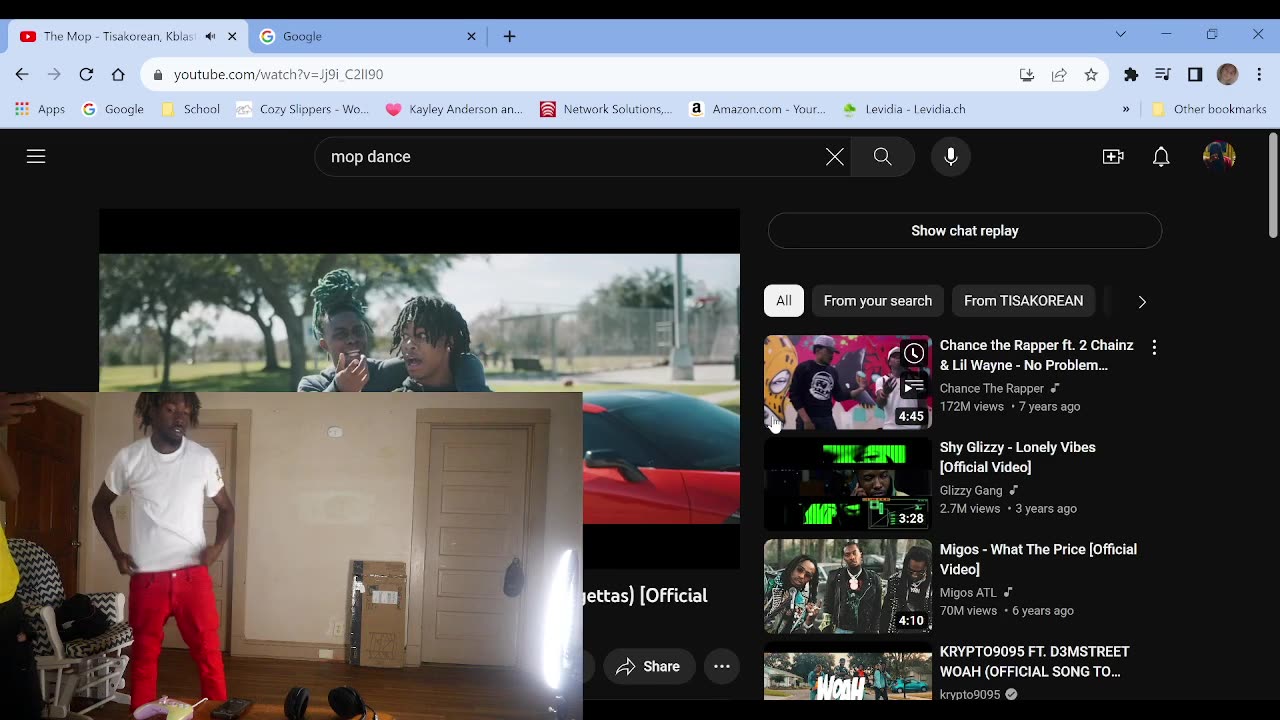
Task: Open the Chrome extensions puzzle icon
Action: (1131, 74)
